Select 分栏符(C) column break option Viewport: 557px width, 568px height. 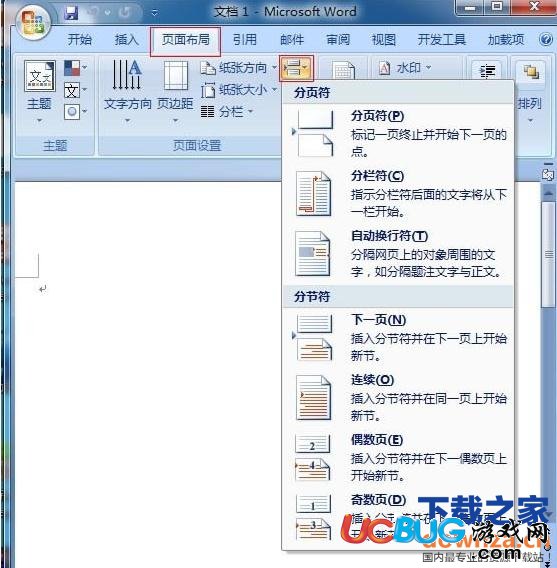pyautogui.click(x=398, y=194)
